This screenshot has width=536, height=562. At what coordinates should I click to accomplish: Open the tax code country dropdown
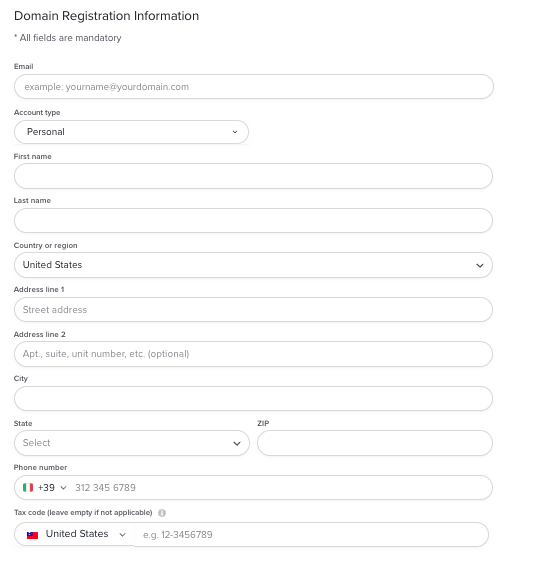coord(74,534)
